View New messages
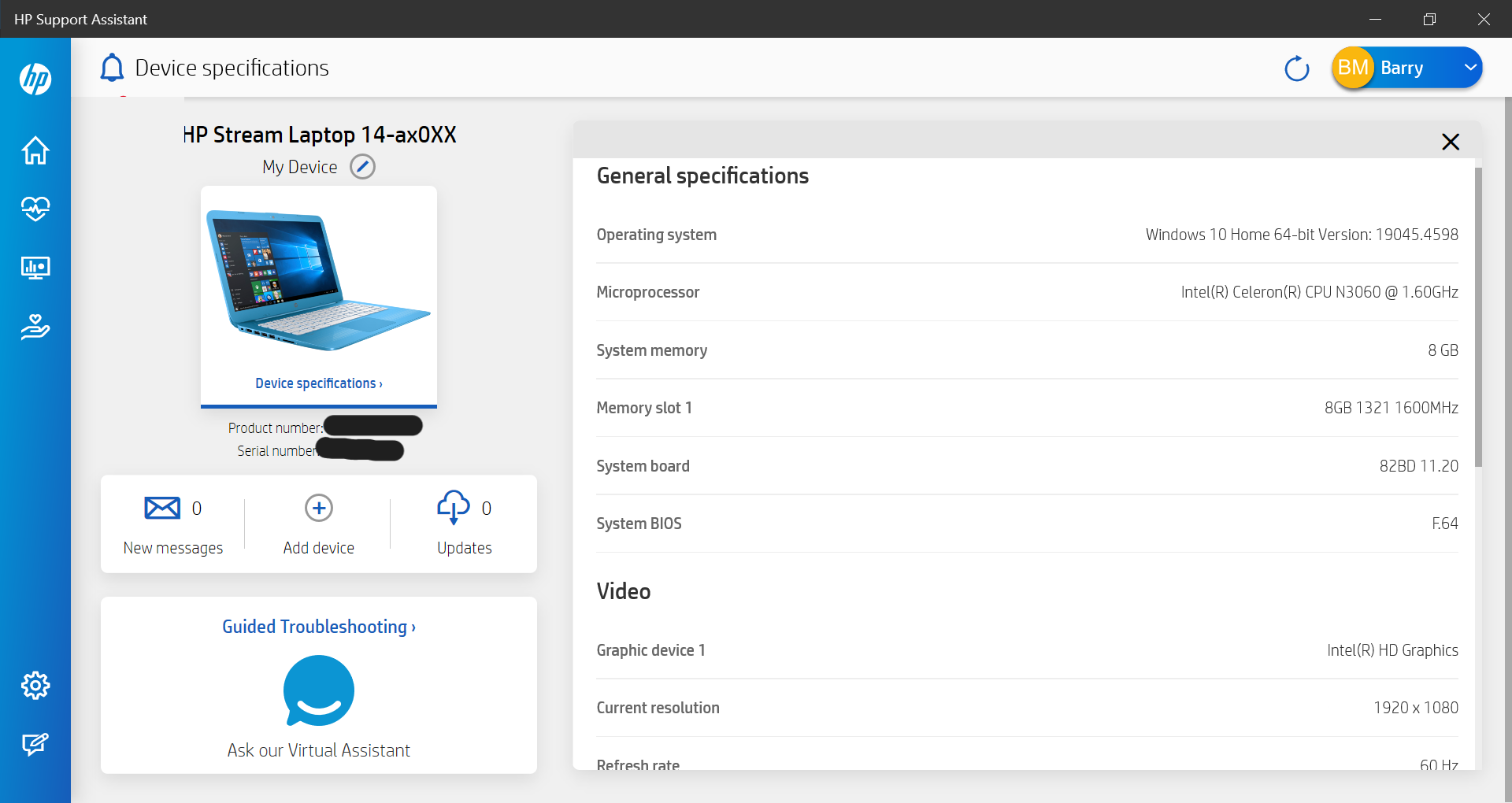 tap(172, 524)
